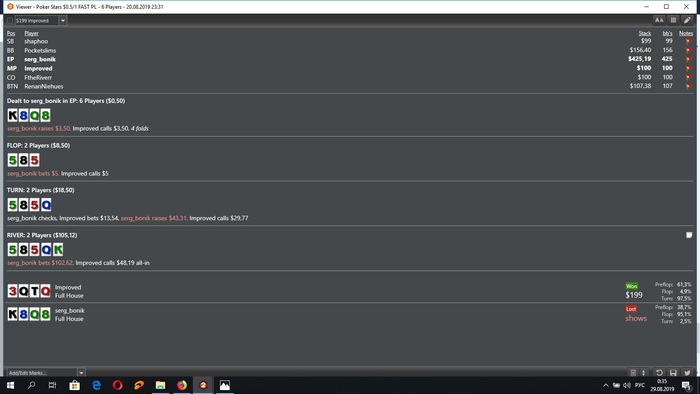Click the $199 winnings amount
Viewport: 700px width, 394px height.
coord(633,295)
